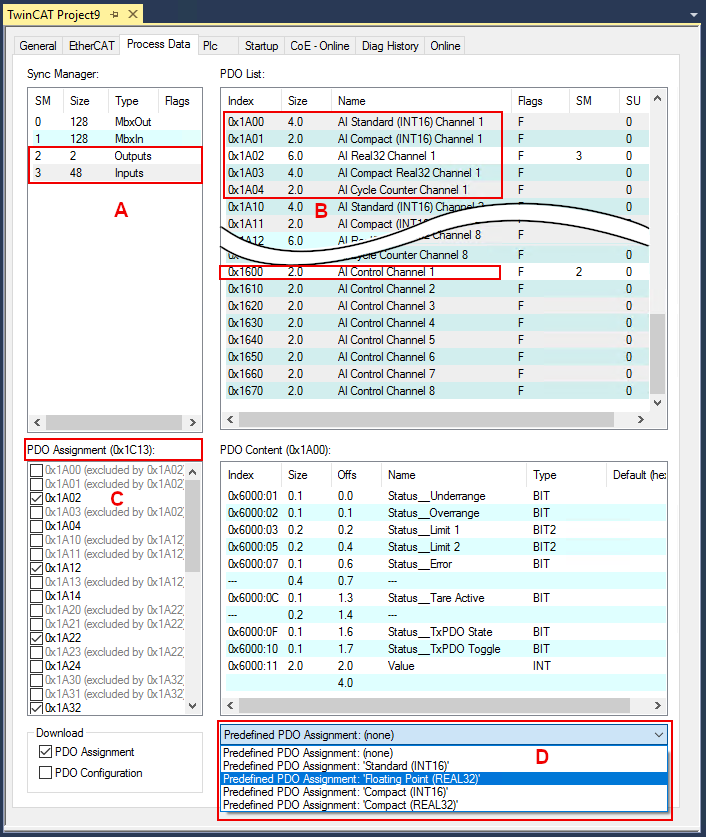
Task: Select PDO Content row Status__TxPDO Toggle
Action: pyautogui.click(x=445, y=649)
